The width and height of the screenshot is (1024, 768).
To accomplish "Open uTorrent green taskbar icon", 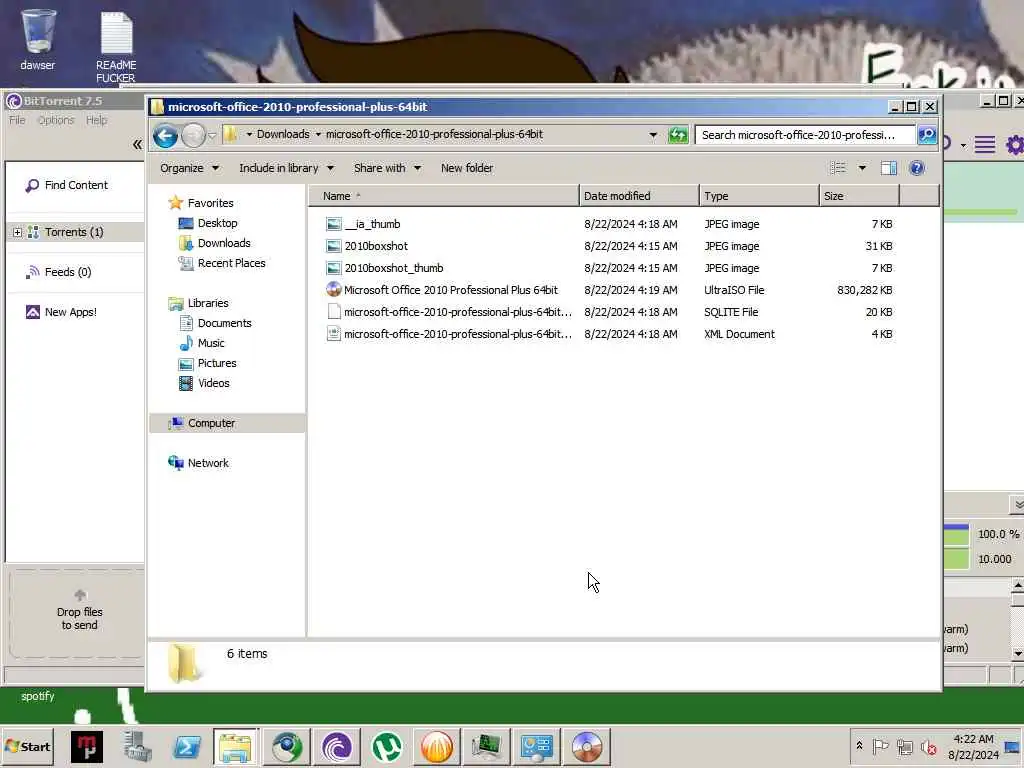I will (387, 746).
